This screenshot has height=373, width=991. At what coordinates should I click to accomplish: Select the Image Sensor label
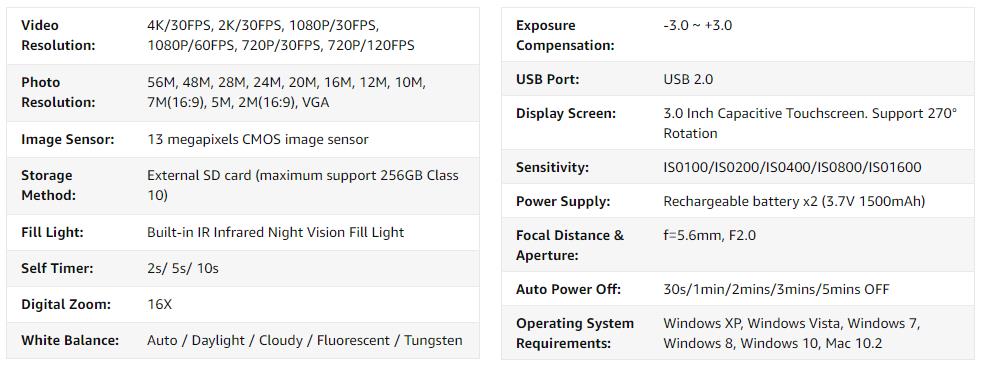pyautogui.click(x=68, y=140)
